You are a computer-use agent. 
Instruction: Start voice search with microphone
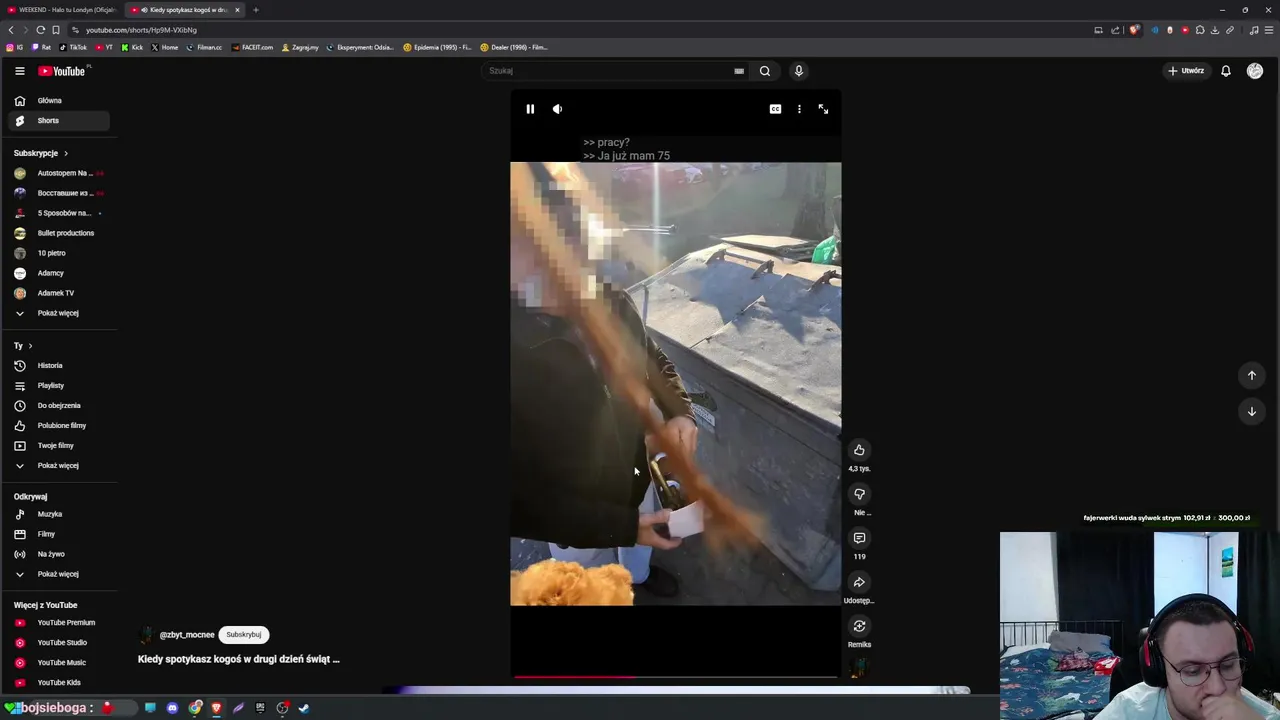click(x=798, y=71)
